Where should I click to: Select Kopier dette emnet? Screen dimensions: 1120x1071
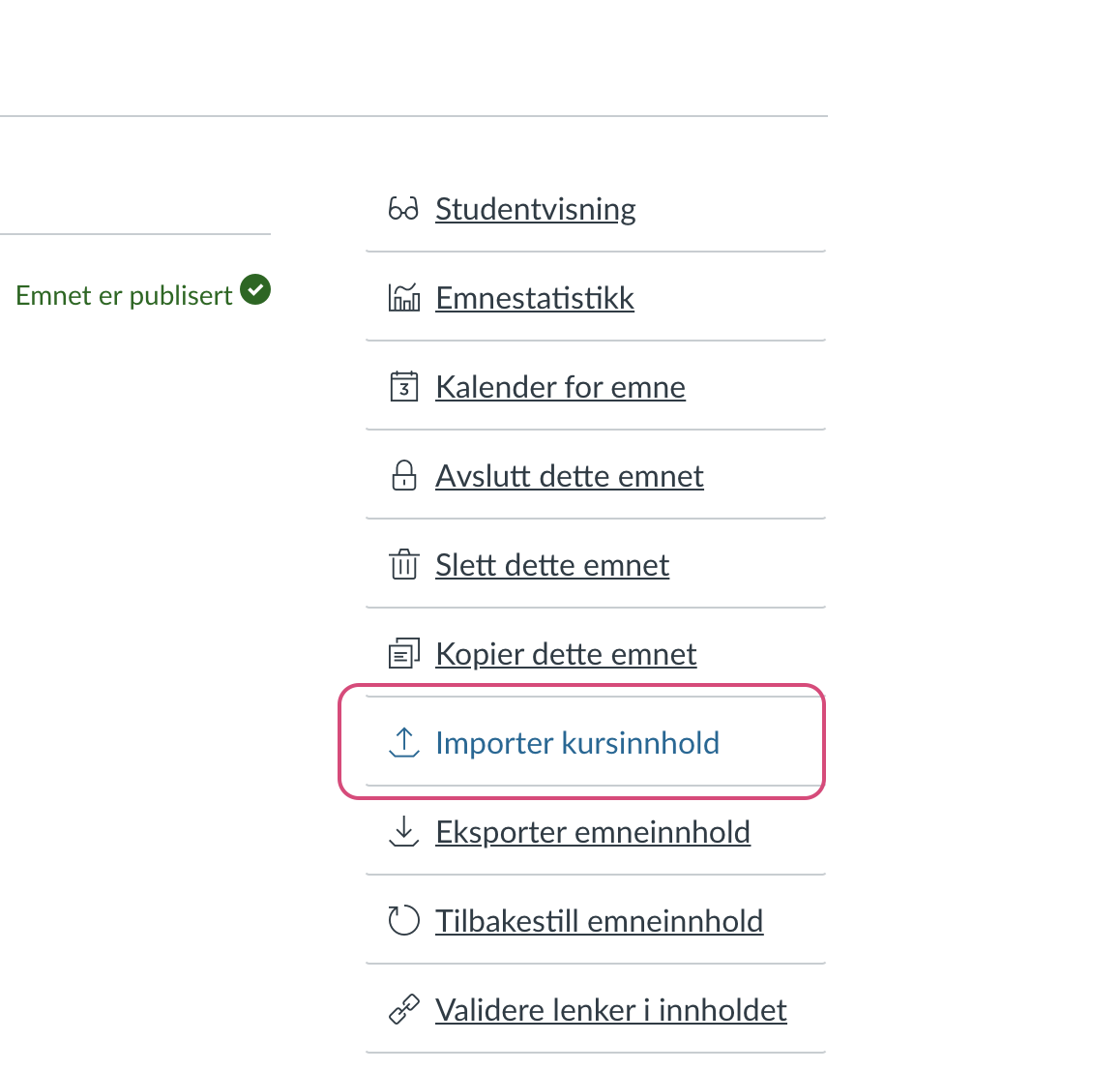pyautogui.click(x=566, y=654)
